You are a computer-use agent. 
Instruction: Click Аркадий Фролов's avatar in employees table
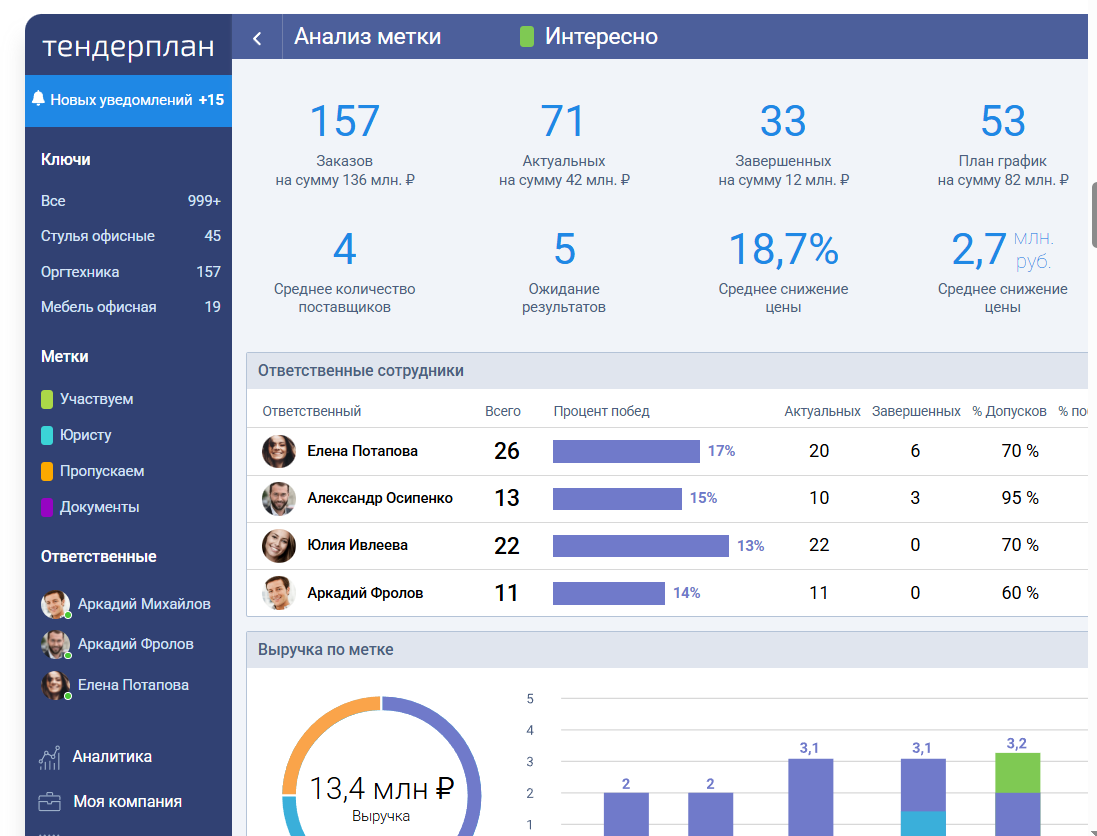click(278, 593)
